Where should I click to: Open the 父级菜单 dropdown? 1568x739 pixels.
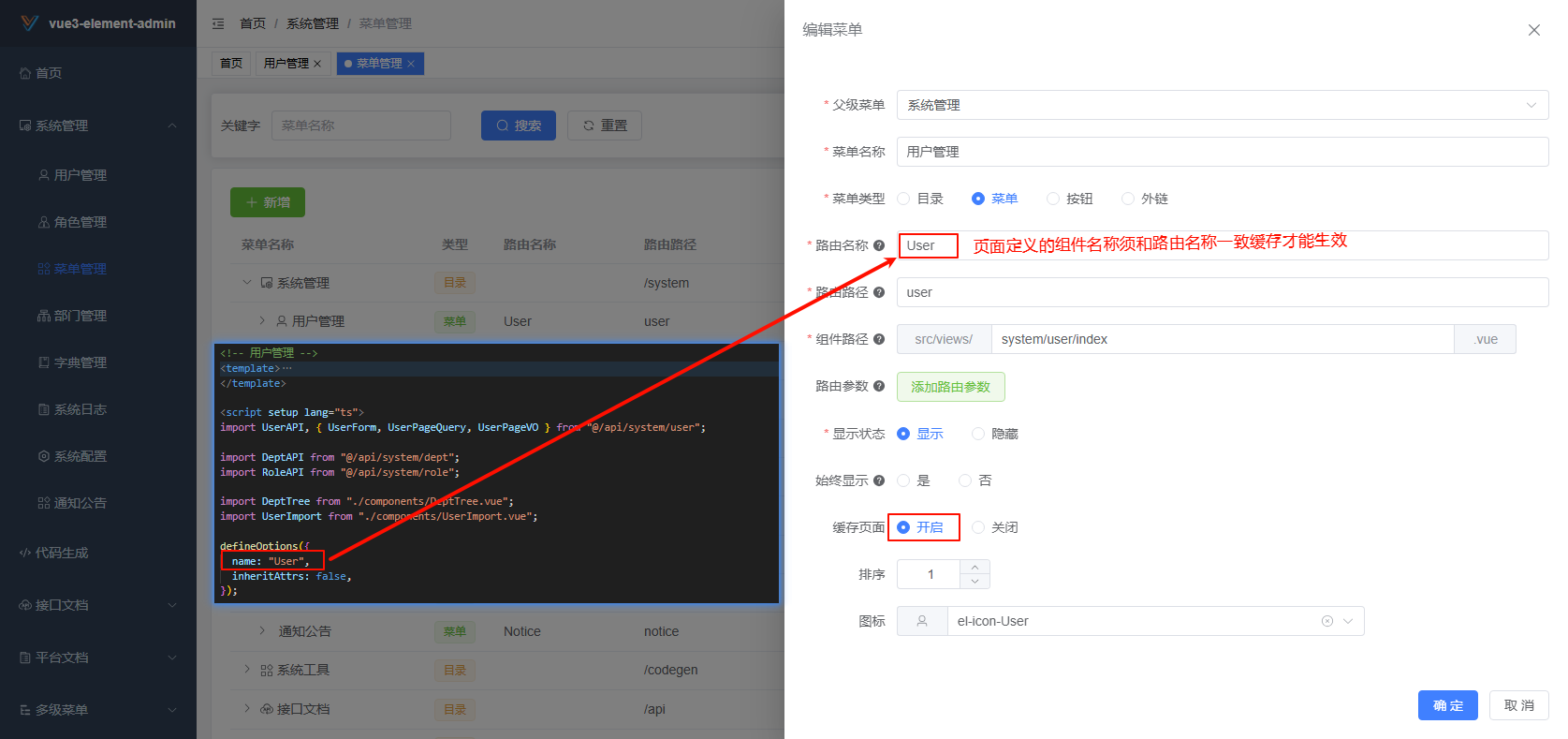(x=1222, y=105)
